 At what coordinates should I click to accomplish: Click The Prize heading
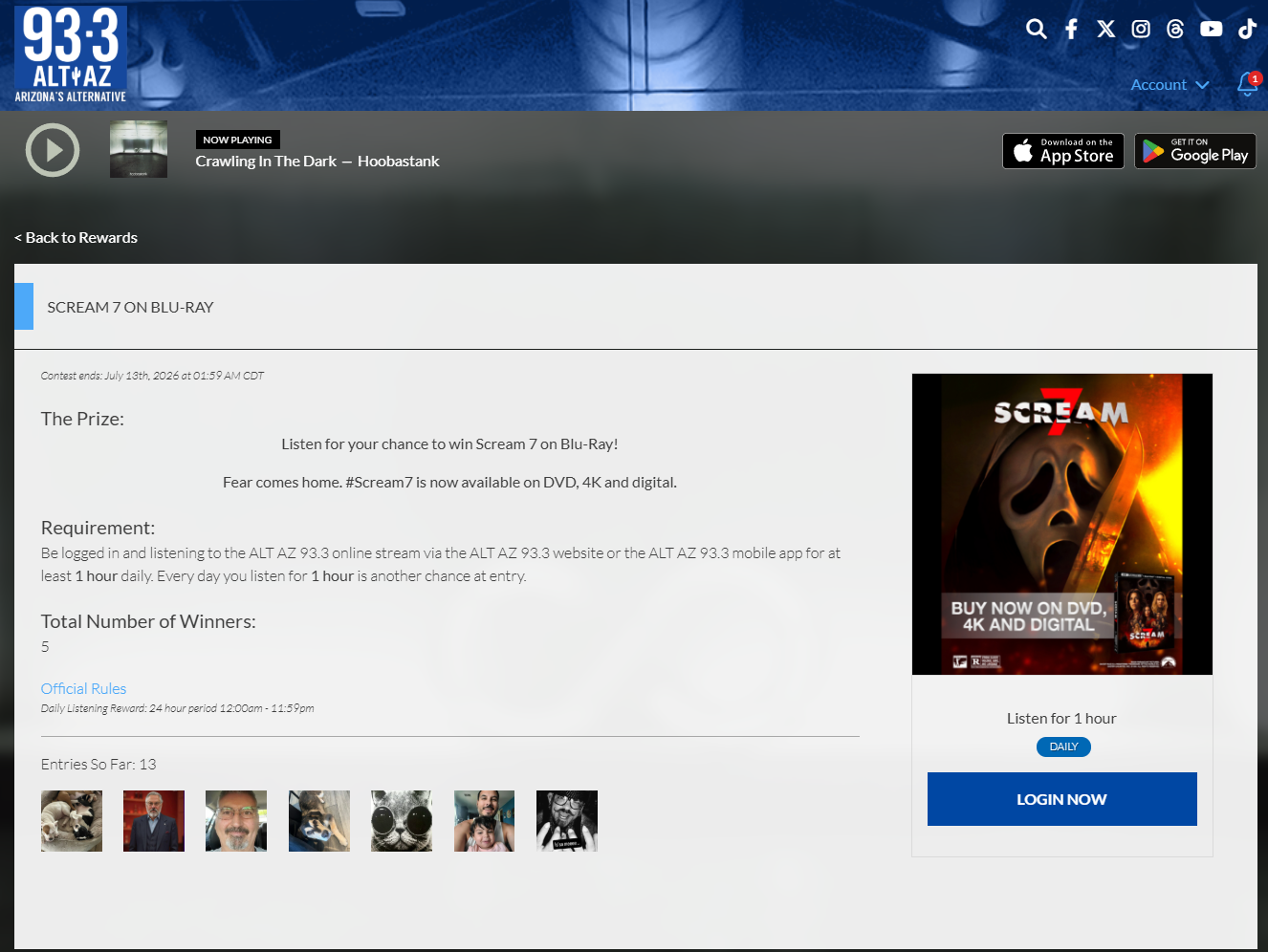click(x=82, y=419)
